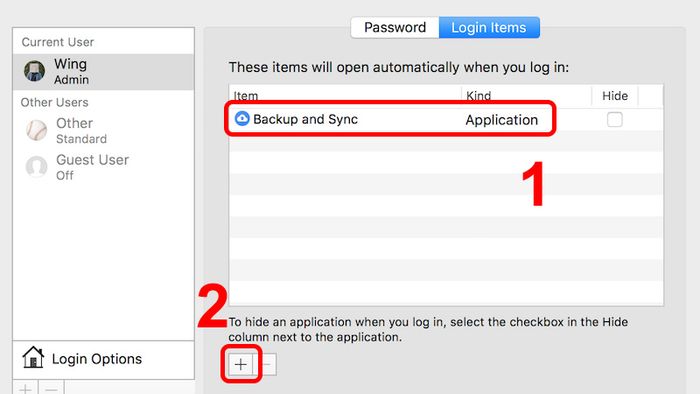
Task: Delete user account with the minus button
Action: click(x=51, y=388)
